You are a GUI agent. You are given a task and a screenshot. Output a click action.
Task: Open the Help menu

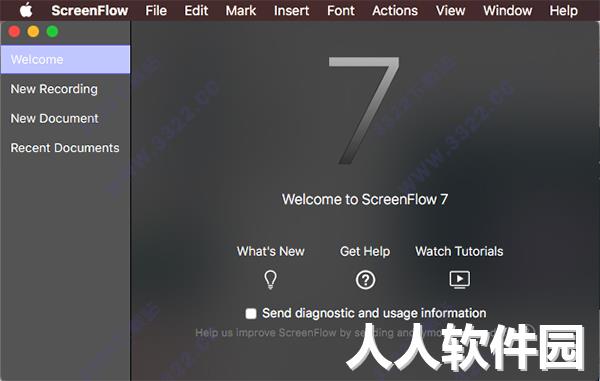(x=564, y=10)
